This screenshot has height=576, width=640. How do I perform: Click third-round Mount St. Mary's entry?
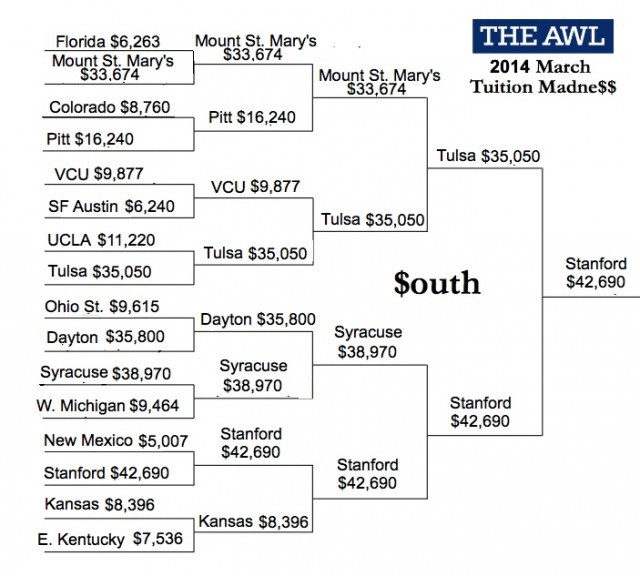[x=379, y=82]
